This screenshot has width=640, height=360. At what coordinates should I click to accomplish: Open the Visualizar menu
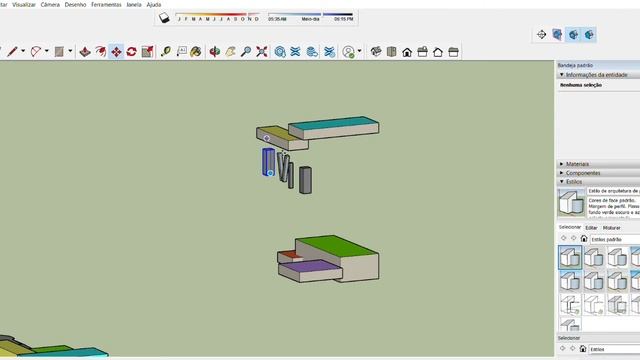pyautogui.click(x=24, y=4)
